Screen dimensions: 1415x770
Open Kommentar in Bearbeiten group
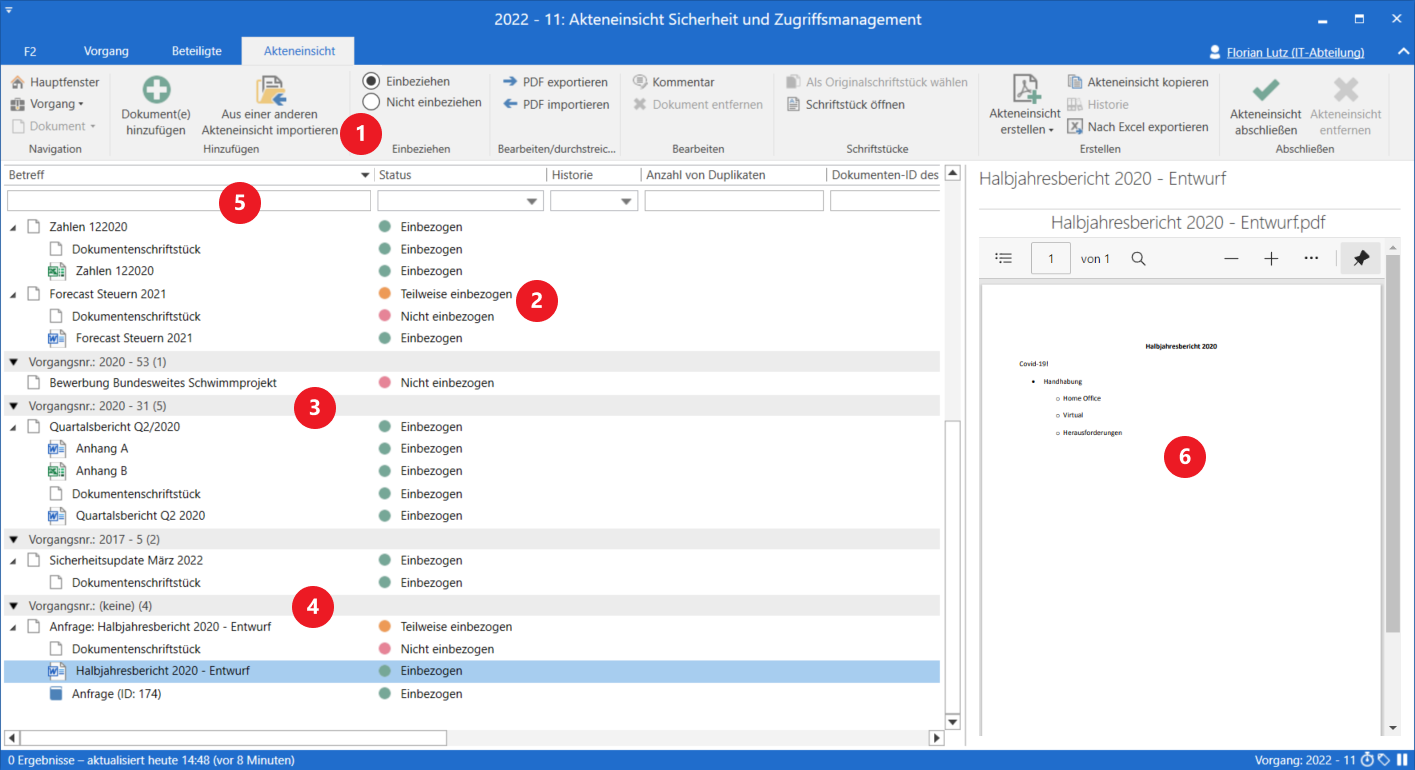[x=674, y=82]
